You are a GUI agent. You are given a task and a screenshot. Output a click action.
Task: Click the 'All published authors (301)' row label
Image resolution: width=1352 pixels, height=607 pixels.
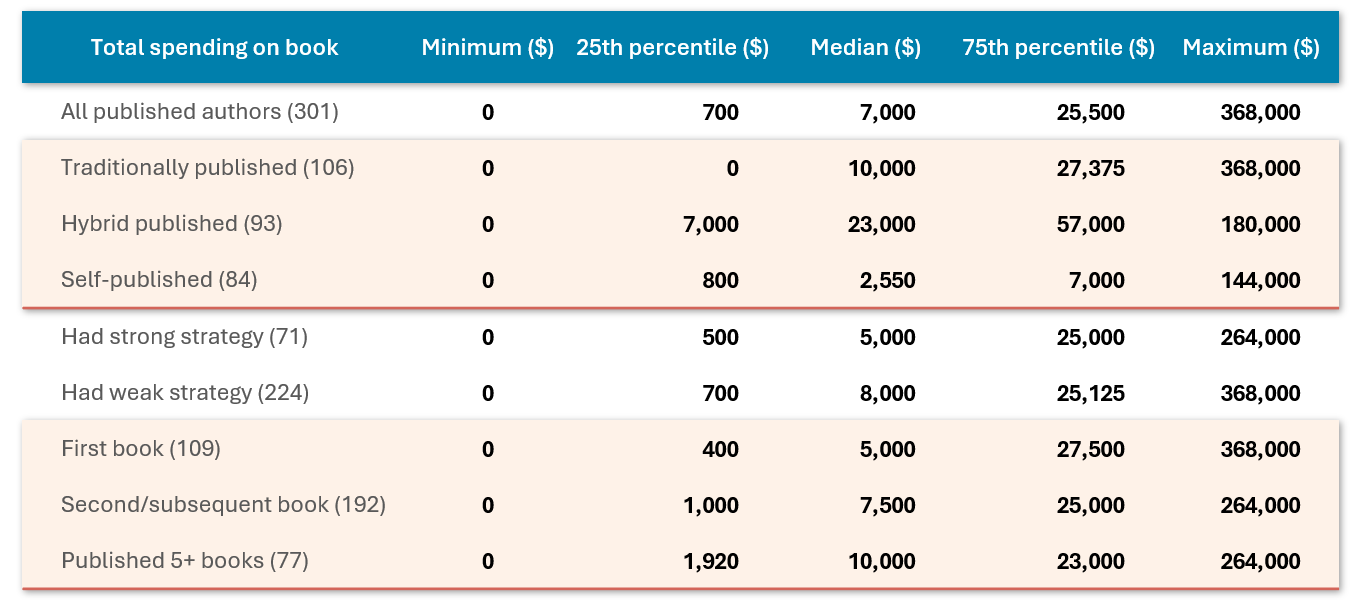pyautogui.click(x=200, y=112)
